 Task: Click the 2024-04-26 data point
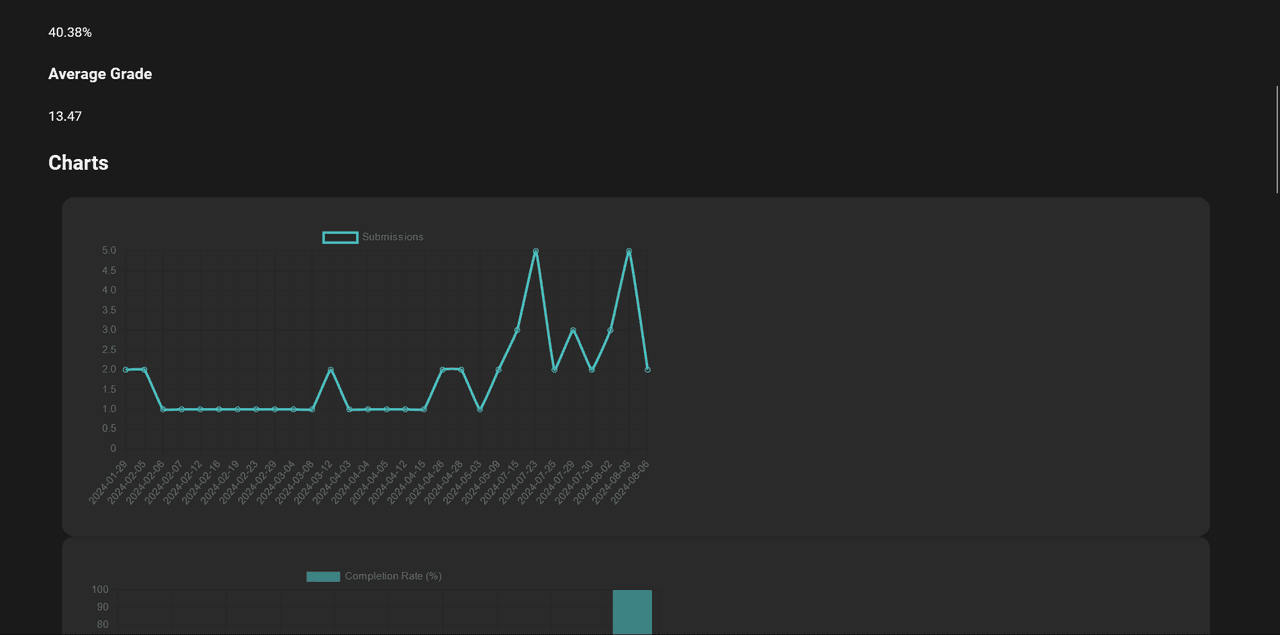[x=443, y=370]
